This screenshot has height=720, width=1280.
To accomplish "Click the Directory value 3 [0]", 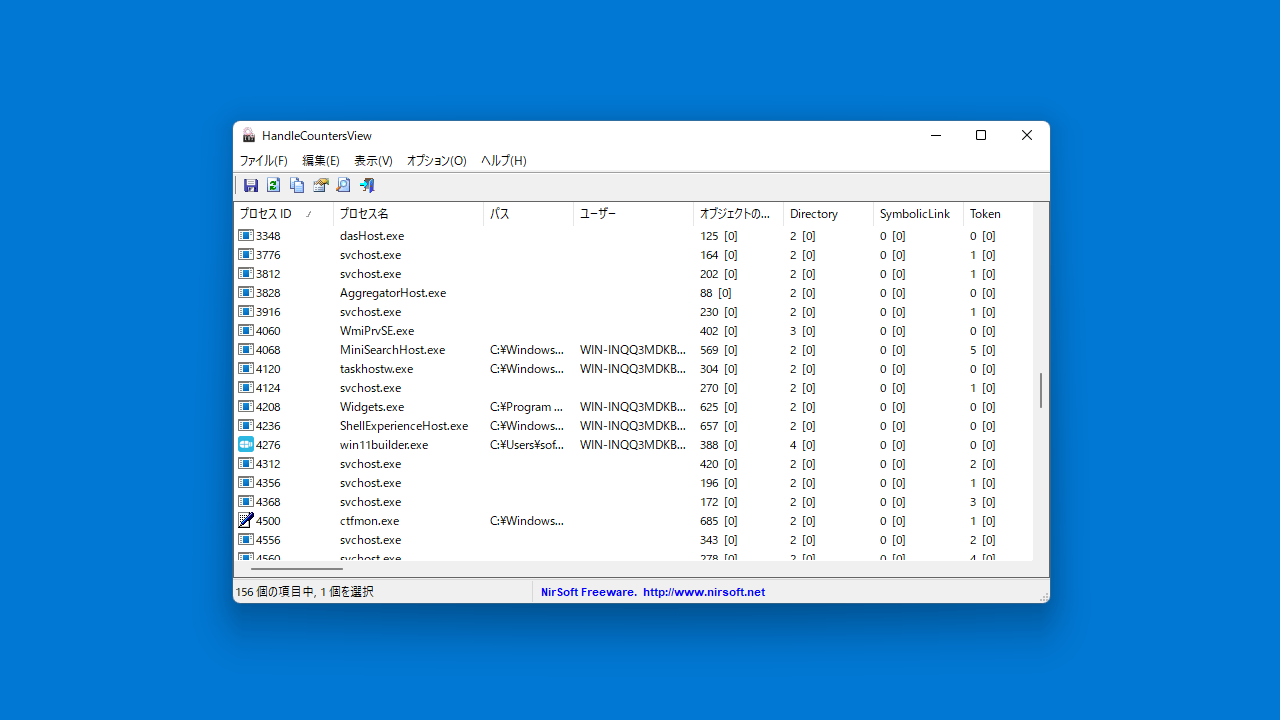I will click(802, 331).
